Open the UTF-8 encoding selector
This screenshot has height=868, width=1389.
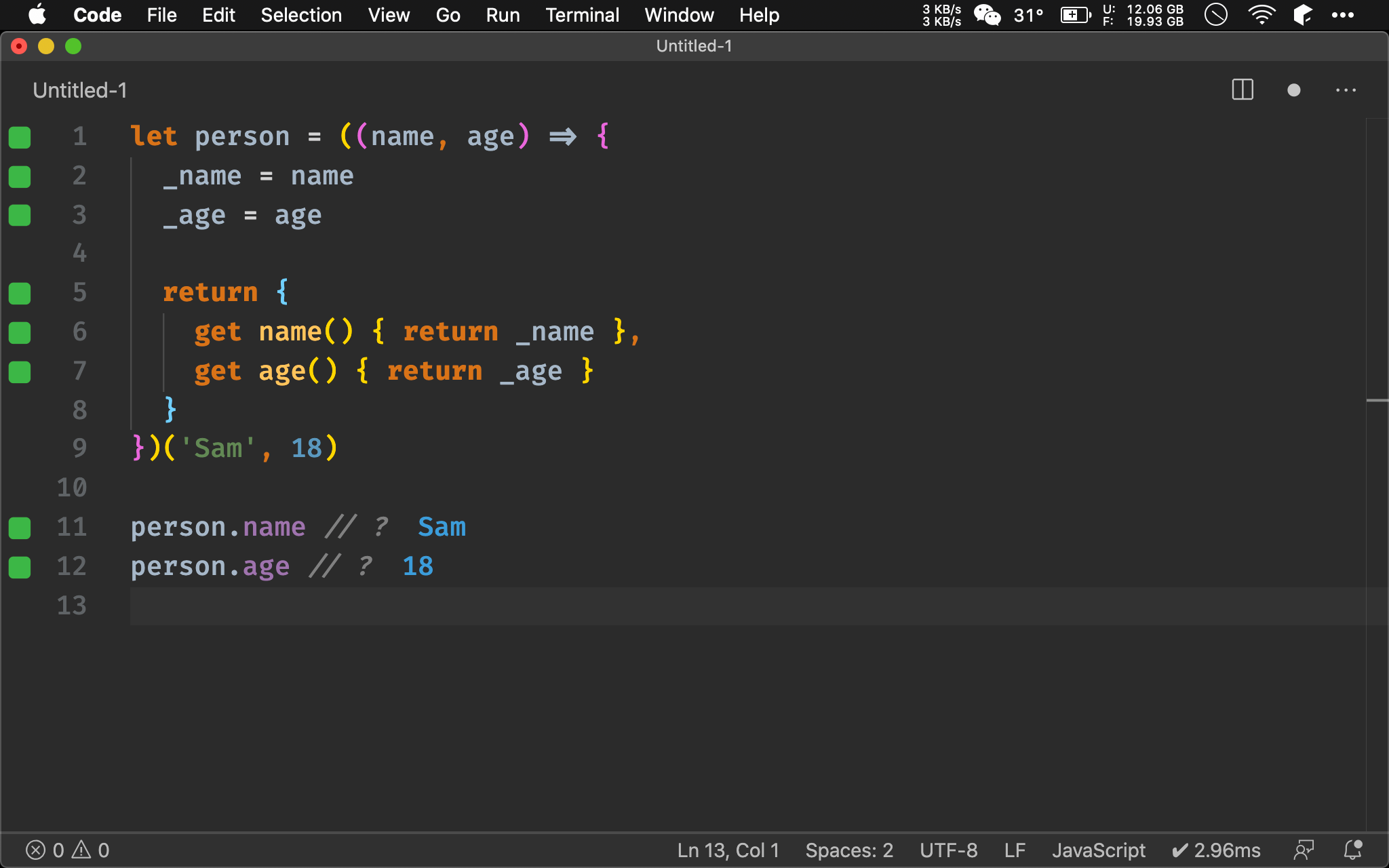tap(948, 850)
